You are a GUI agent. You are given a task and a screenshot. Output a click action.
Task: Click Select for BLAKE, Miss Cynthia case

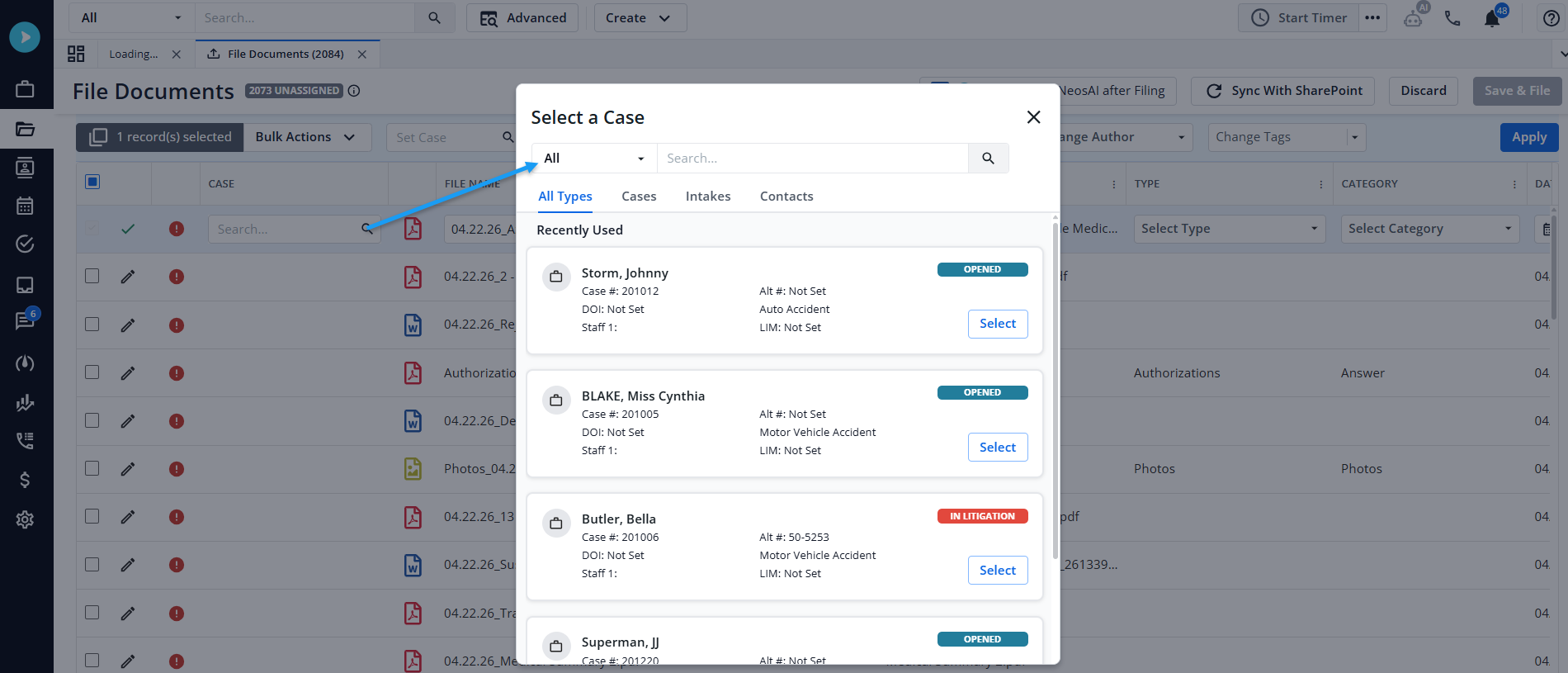coord(998,448)
